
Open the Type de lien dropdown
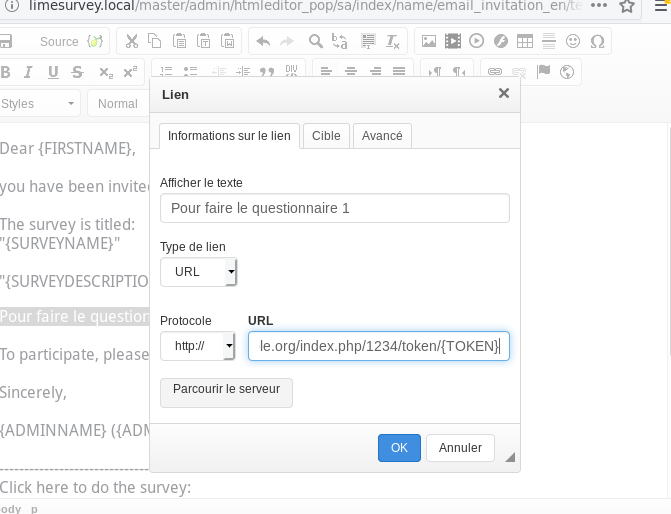pos(198,272)
